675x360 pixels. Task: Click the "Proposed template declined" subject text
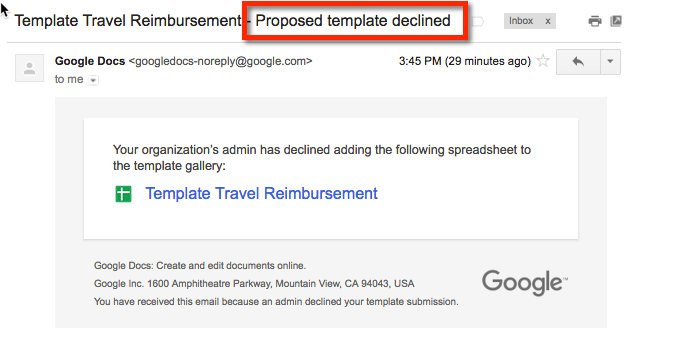pos(353,20)
